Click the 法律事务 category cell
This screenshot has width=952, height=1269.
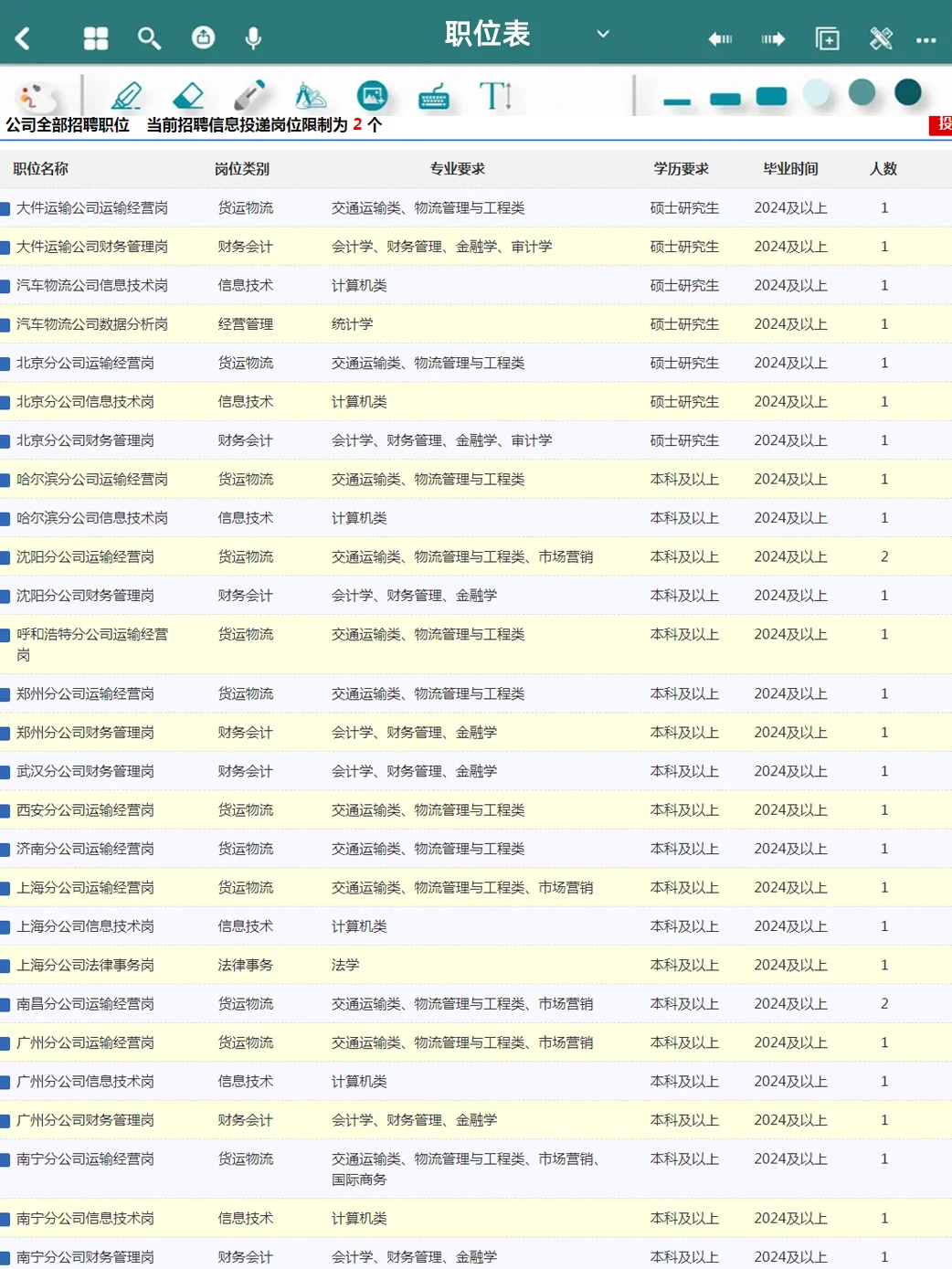point(246,966)
